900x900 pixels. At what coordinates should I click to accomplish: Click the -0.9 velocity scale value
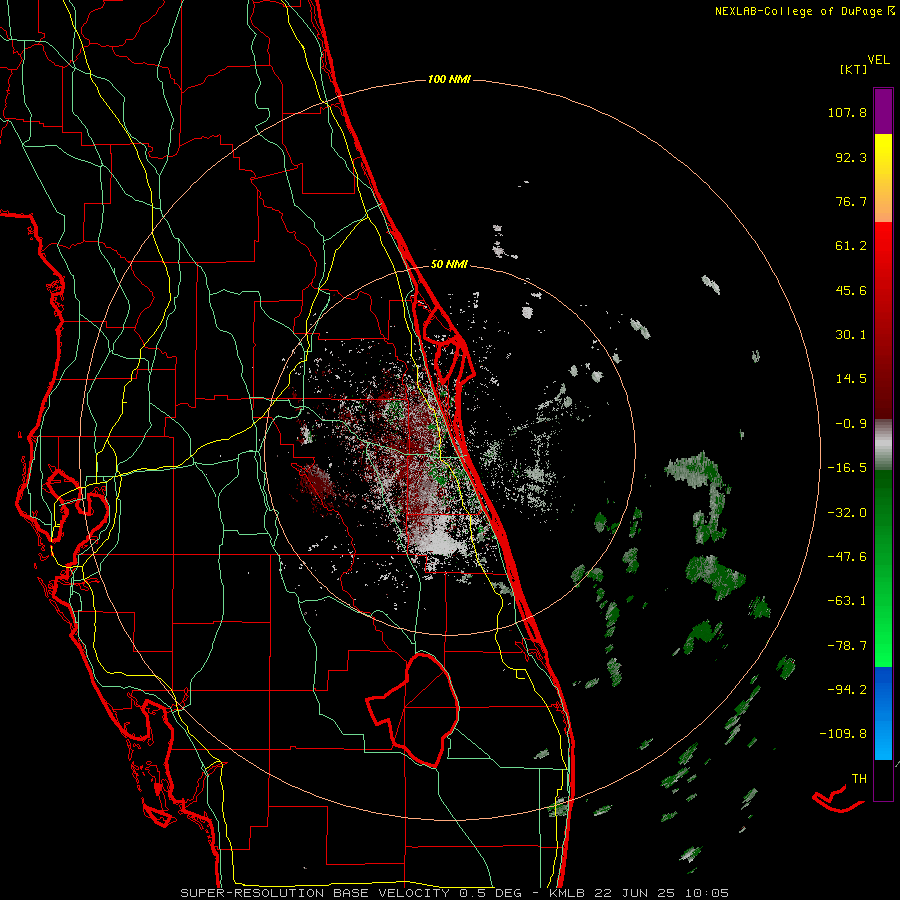tap(851, 424)
